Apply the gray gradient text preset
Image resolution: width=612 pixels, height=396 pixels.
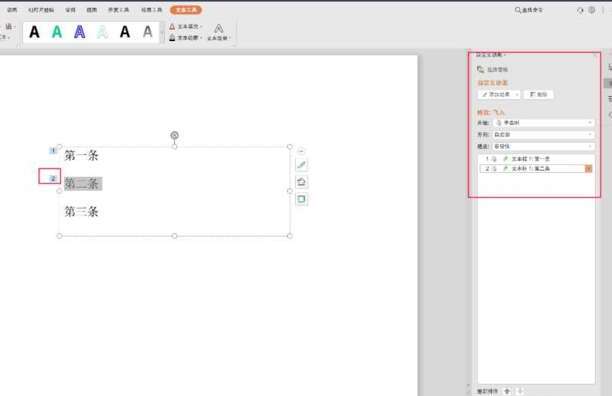(148, 32)
